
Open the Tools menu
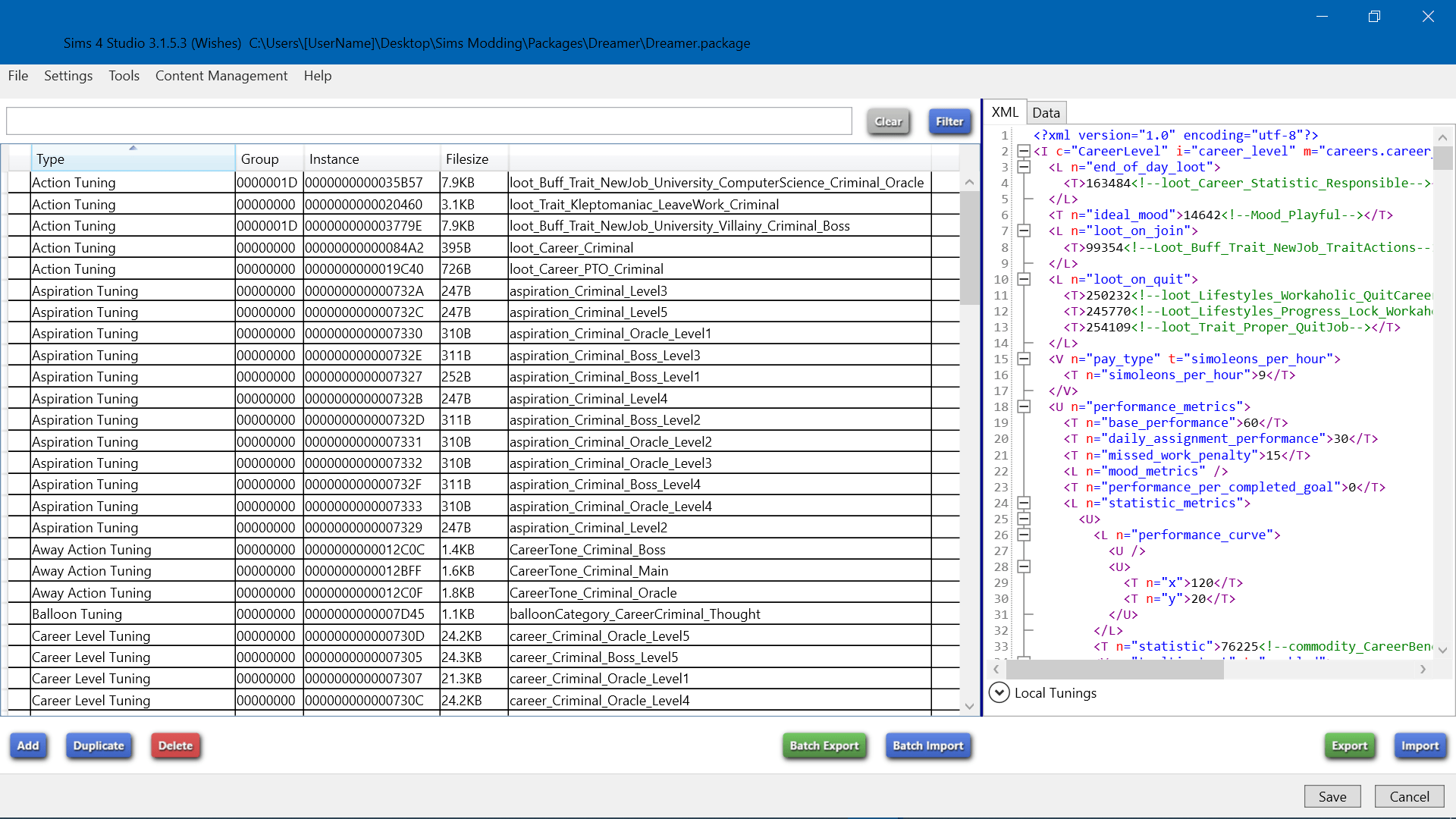[x=124, y=76]
